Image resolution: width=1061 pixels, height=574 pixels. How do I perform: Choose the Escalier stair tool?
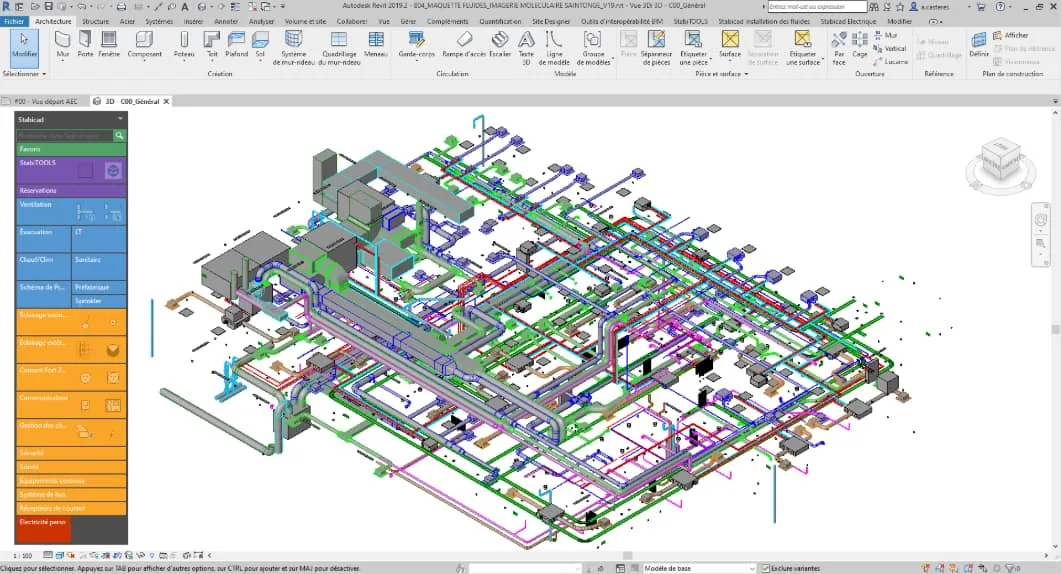[x=500, y=45]
